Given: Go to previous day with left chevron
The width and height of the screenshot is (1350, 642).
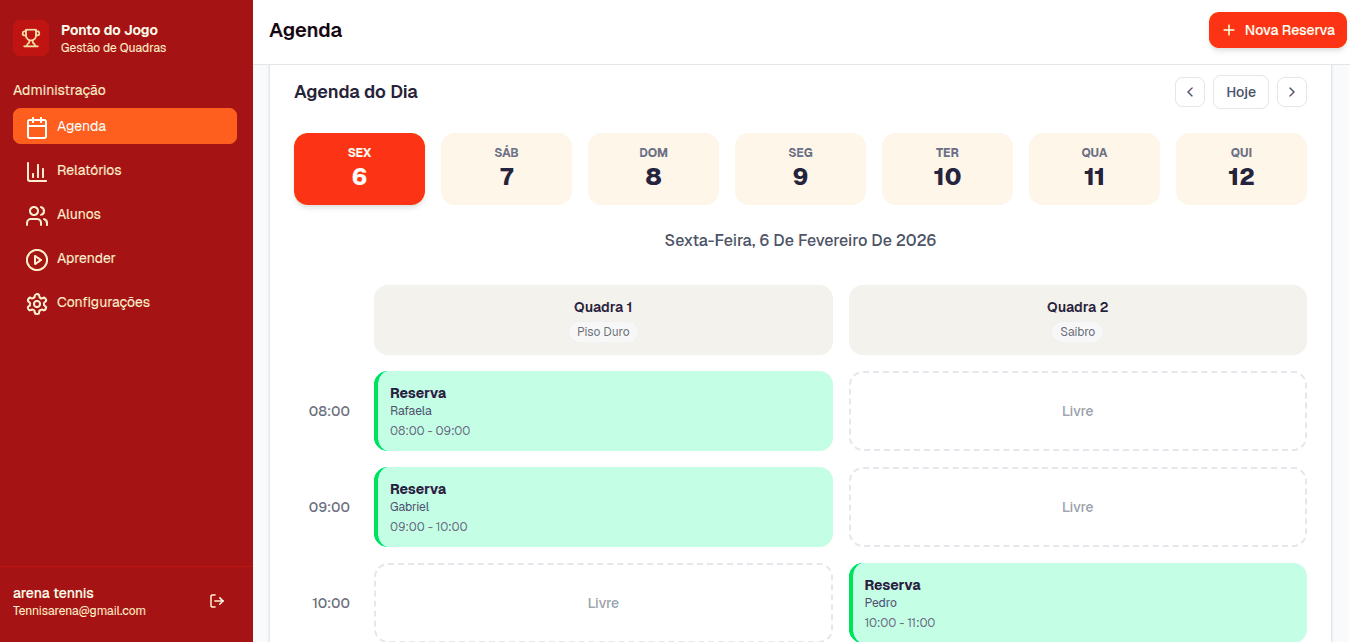Looking at the screenshot, I should 1190,91.
